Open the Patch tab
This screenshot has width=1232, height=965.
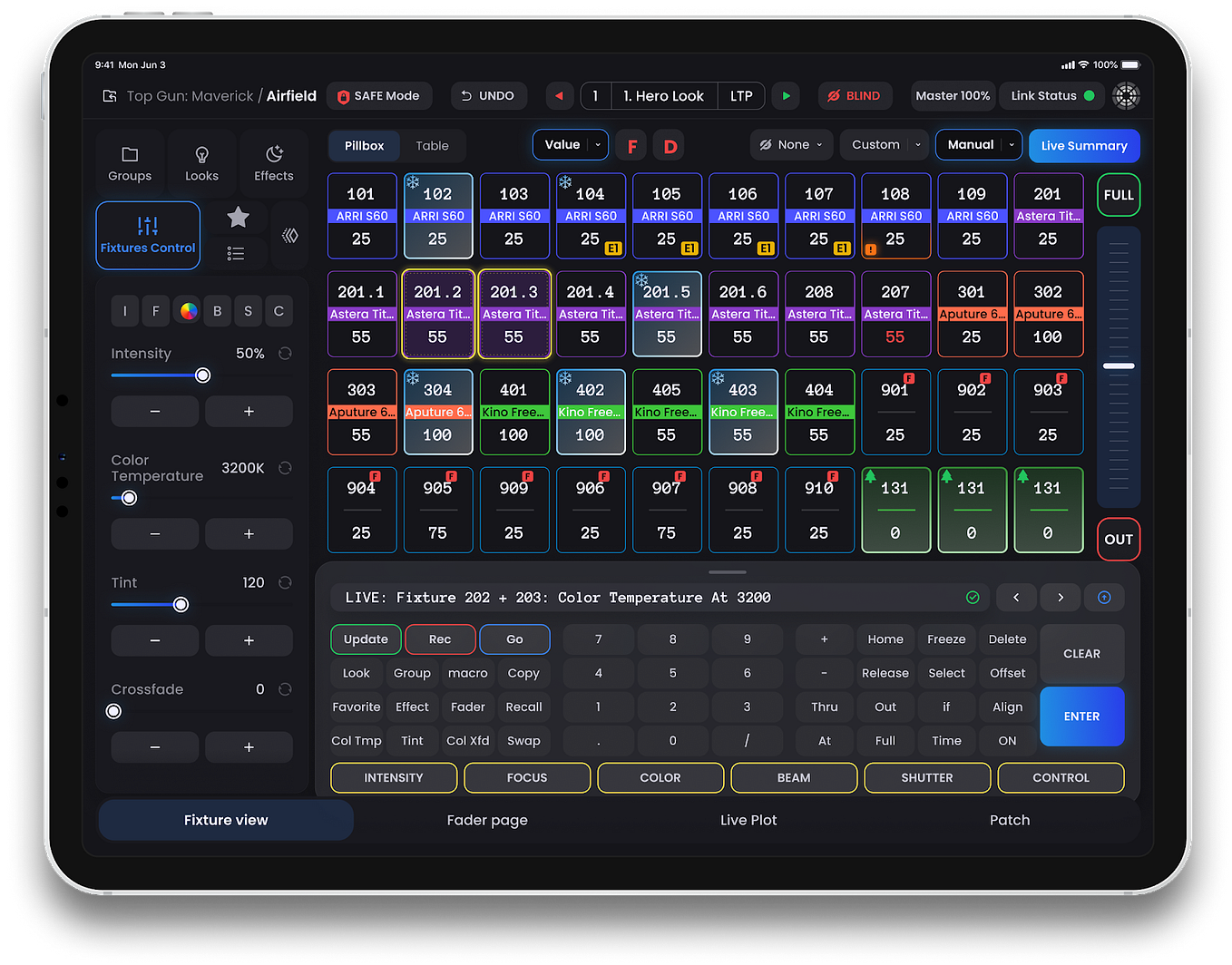1010,820
